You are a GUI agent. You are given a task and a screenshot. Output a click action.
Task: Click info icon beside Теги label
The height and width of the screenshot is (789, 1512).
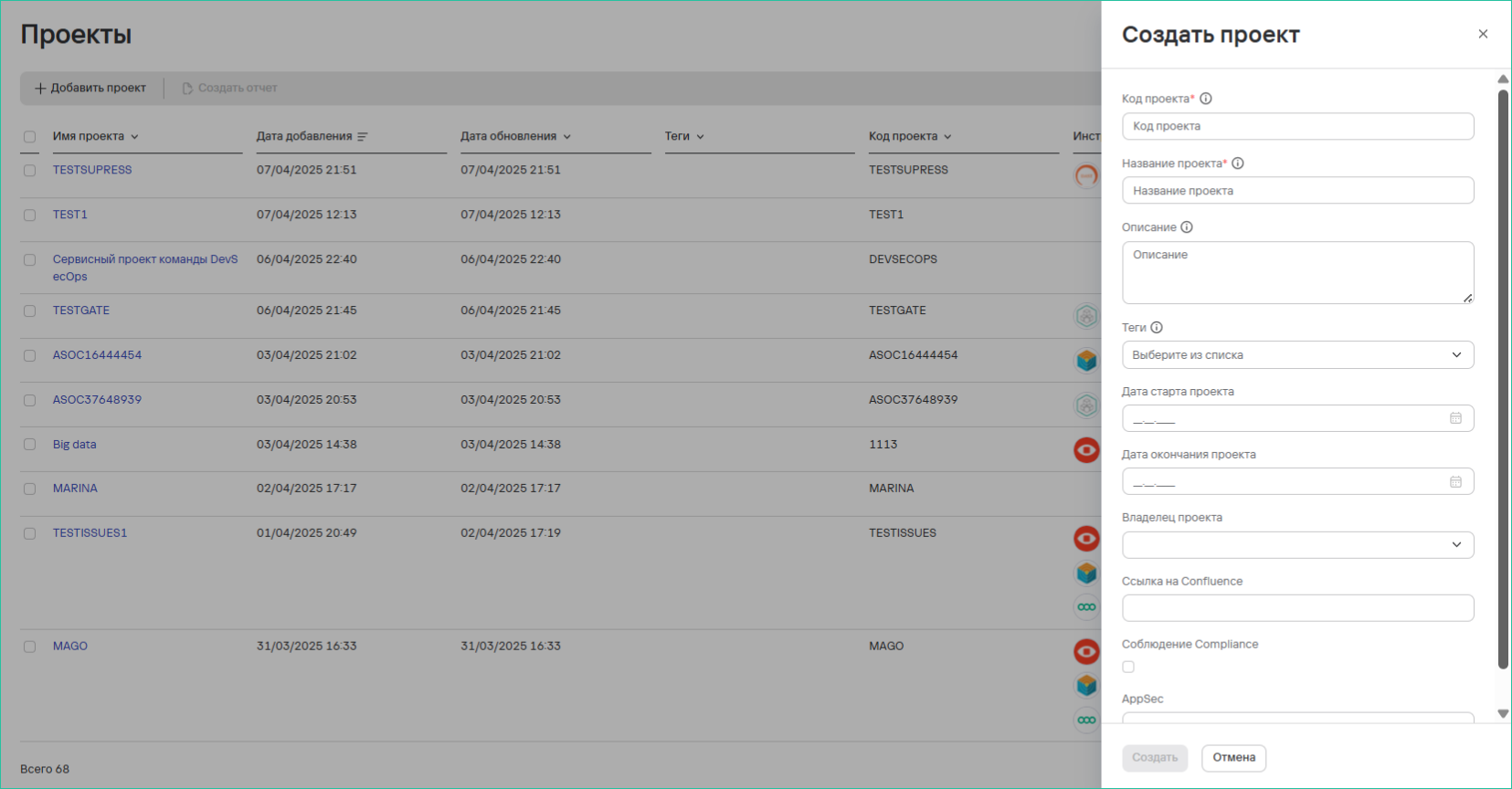[x=1157, y=328]
